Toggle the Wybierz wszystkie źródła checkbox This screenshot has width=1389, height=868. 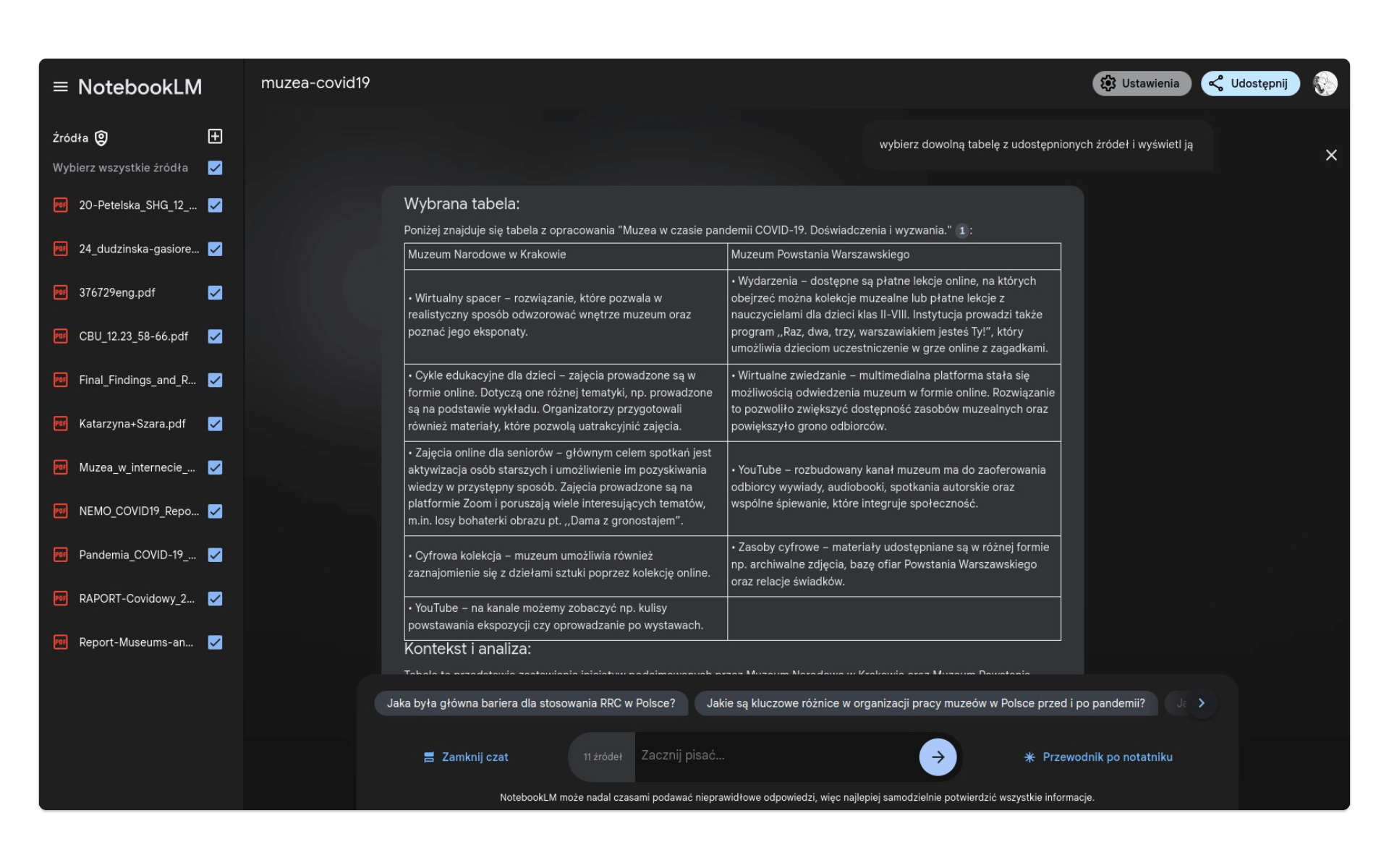215,168
